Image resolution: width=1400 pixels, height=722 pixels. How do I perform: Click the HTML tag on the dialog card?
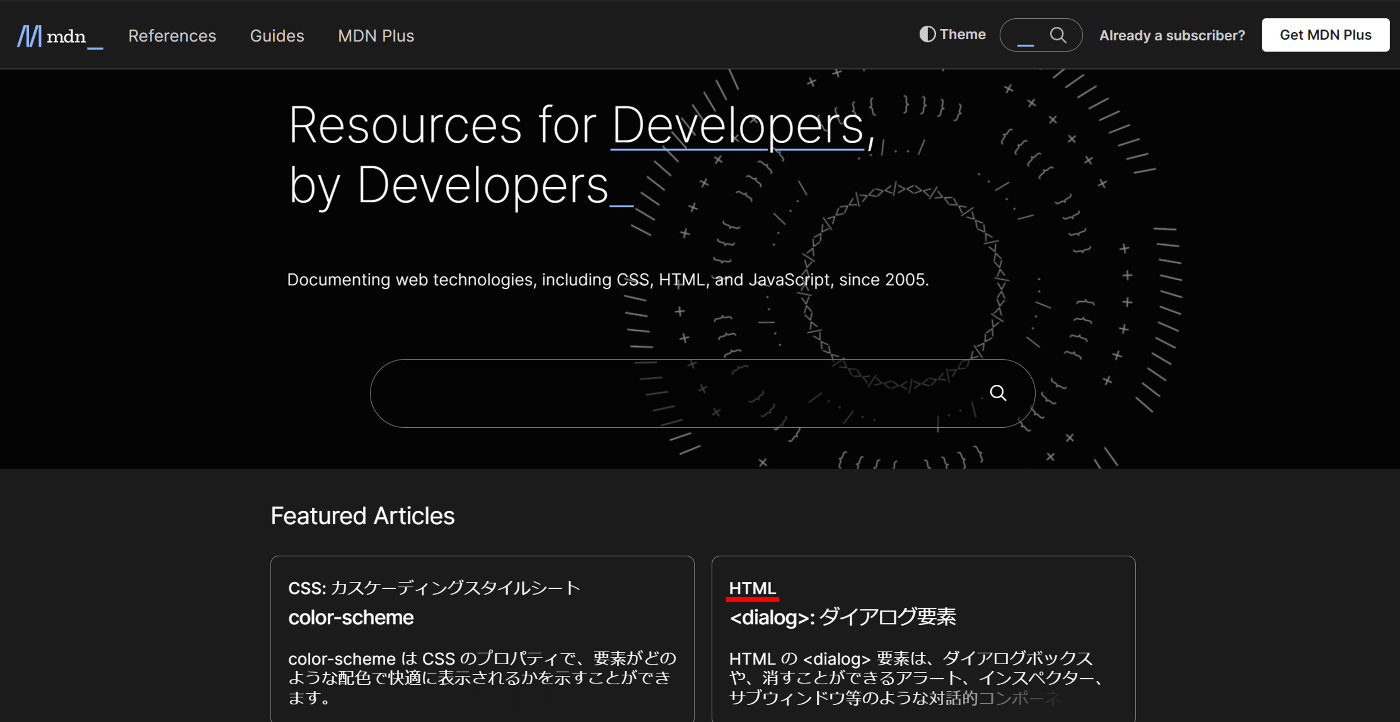tap(752, 588)
